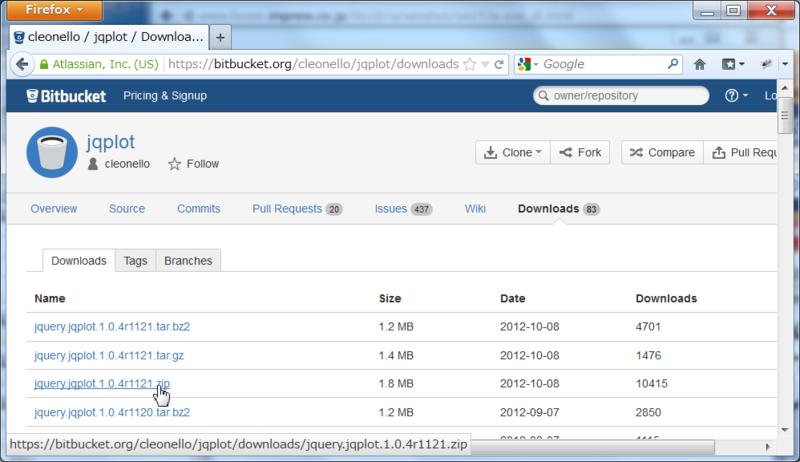Click the 1.8 MB size cell
The width and height of the screenshot is (800, 462).
click(395, 383)
